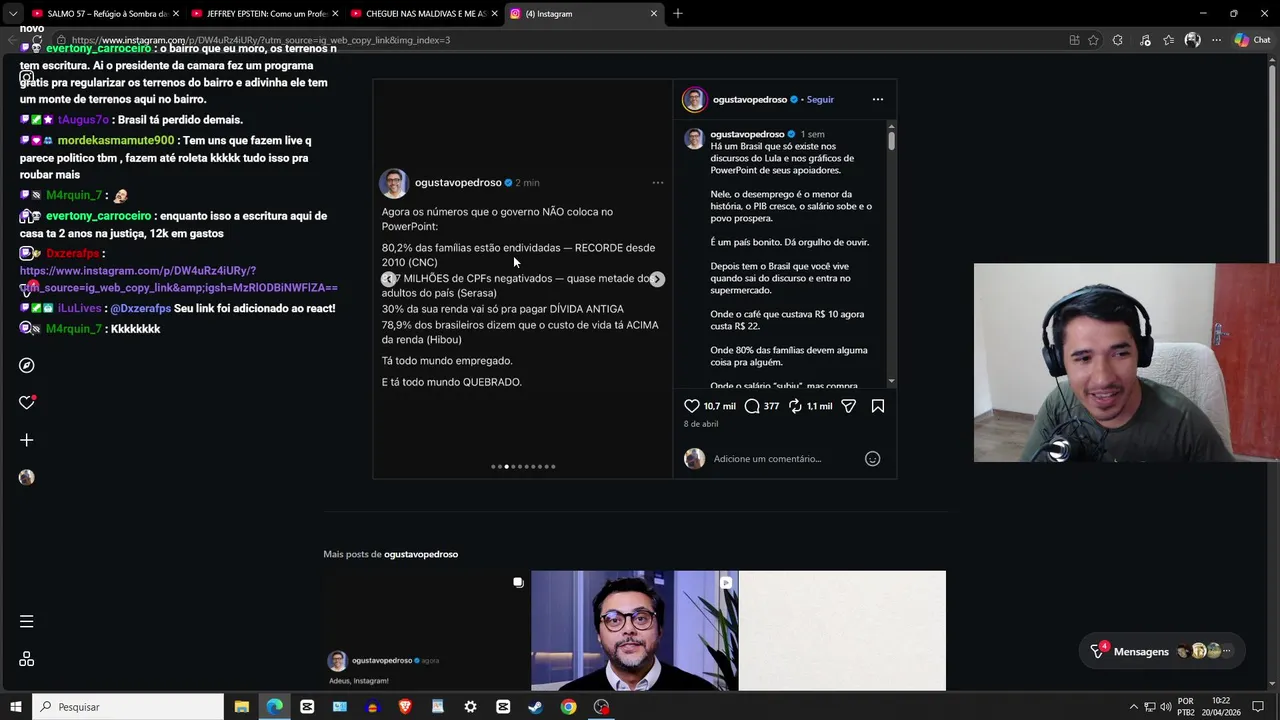
Task: Open the Explore compass icon in the sidebar
Action: (27, 366)
